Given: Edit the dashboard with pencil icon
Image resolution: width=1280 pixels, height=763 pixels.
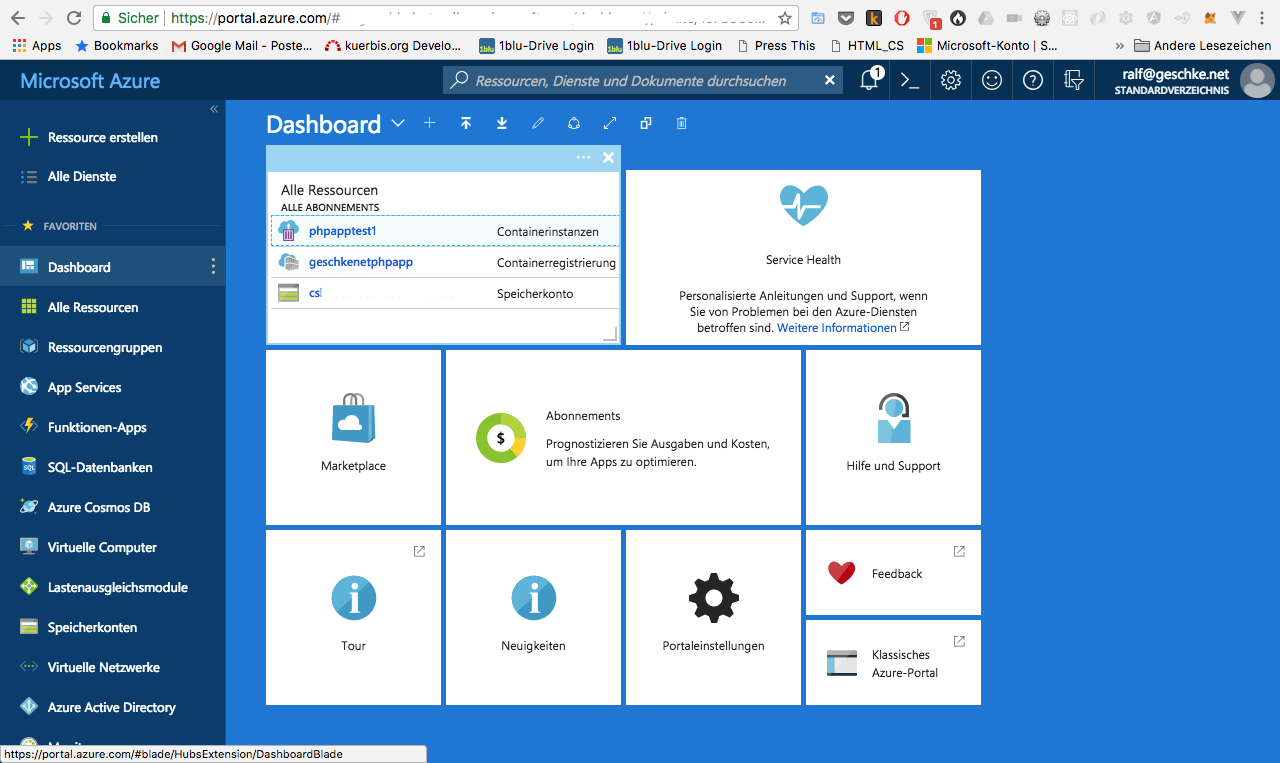Looking at the screenshot, I should pos(538,123).
